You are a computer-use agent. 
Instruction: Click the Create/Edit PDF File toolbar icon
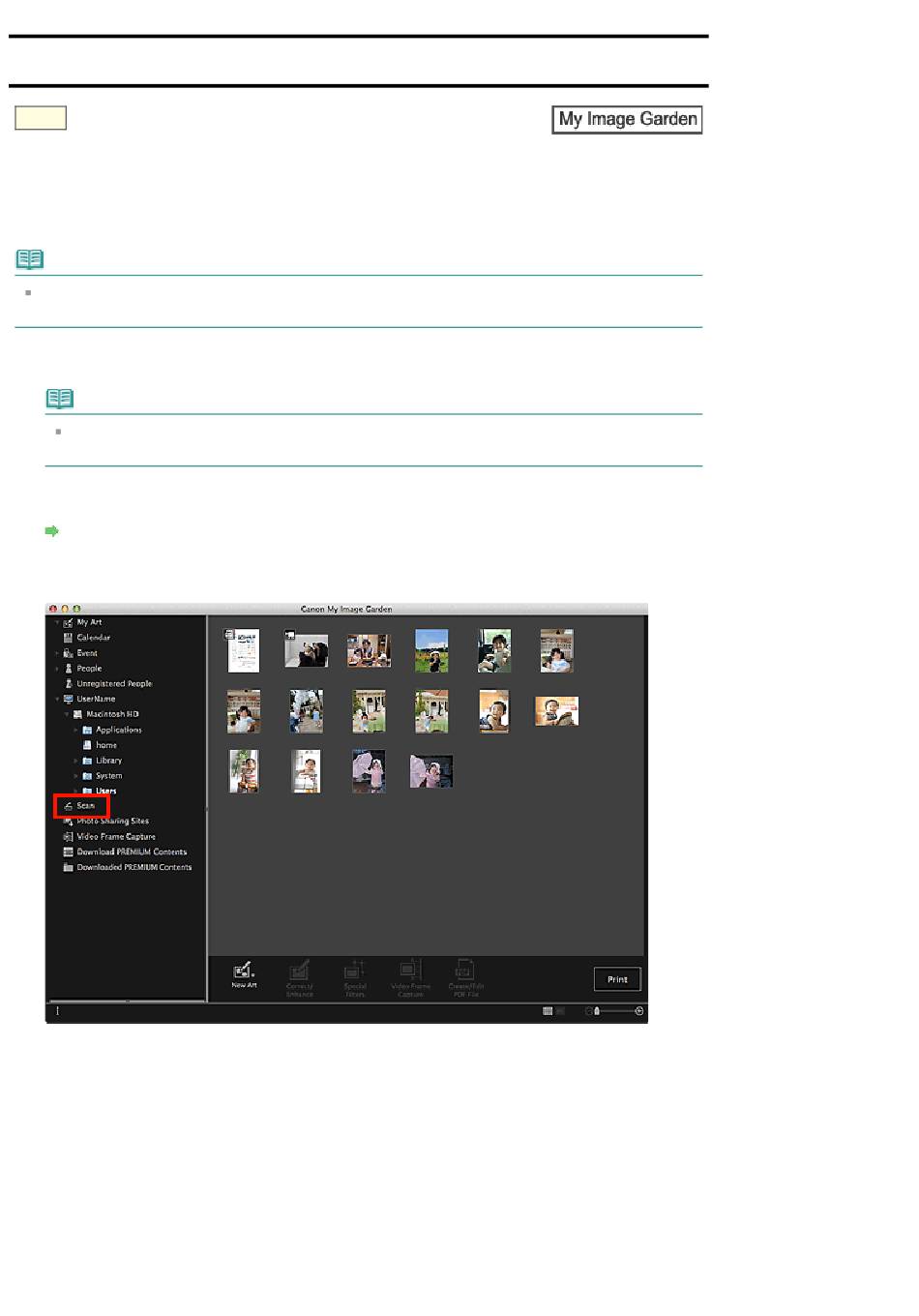tap(465, 970)
